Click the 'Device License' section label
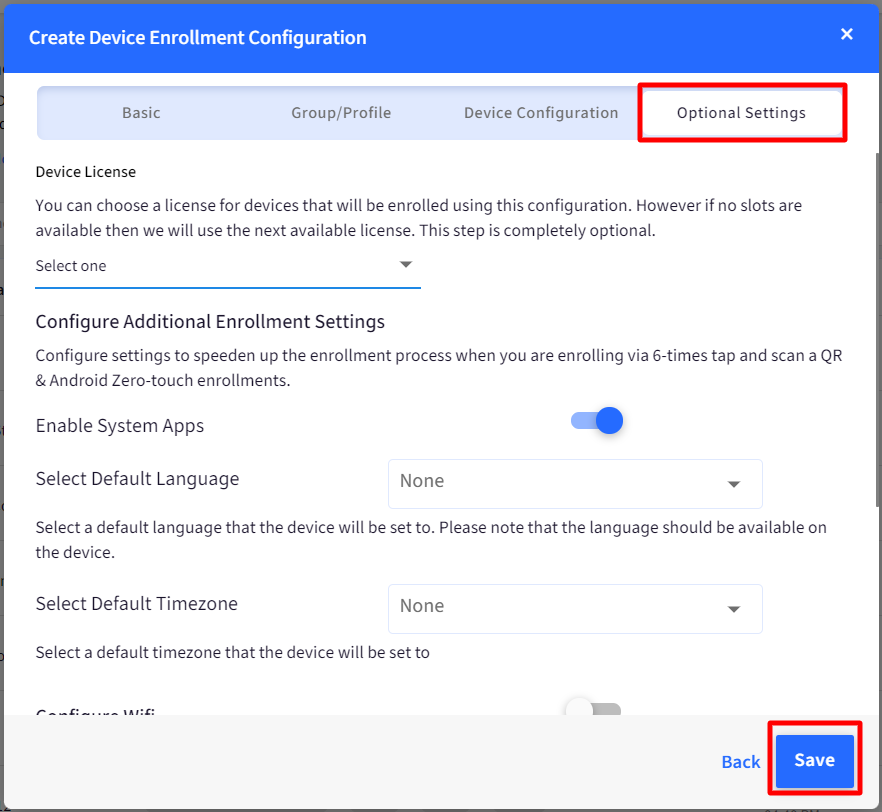 point(86,172)
